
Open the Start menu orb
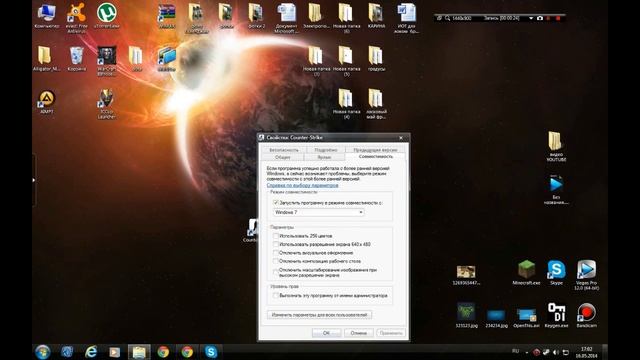(x=42, y=352)
